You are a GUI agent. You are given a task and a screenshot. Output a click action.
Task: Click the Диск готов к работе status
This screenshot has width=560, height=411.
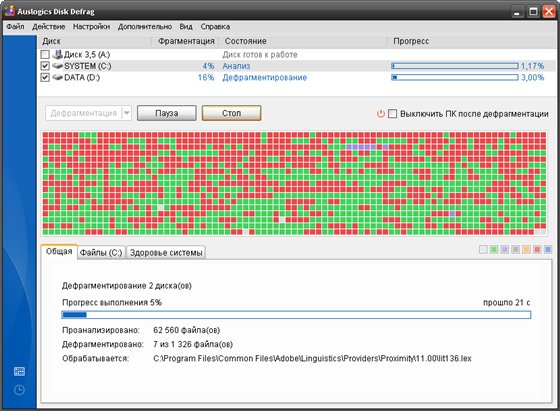[x=260, y=55]
